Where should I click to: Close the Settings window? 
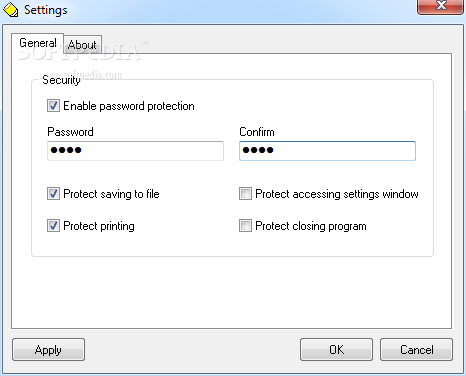point(441,6)
